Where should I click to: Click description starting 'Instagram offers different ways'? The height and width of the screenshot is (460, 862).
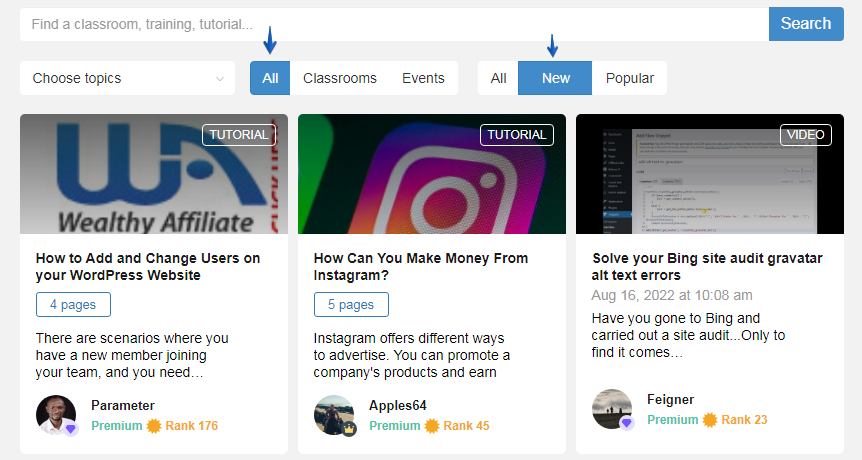(x=412, y=355)
